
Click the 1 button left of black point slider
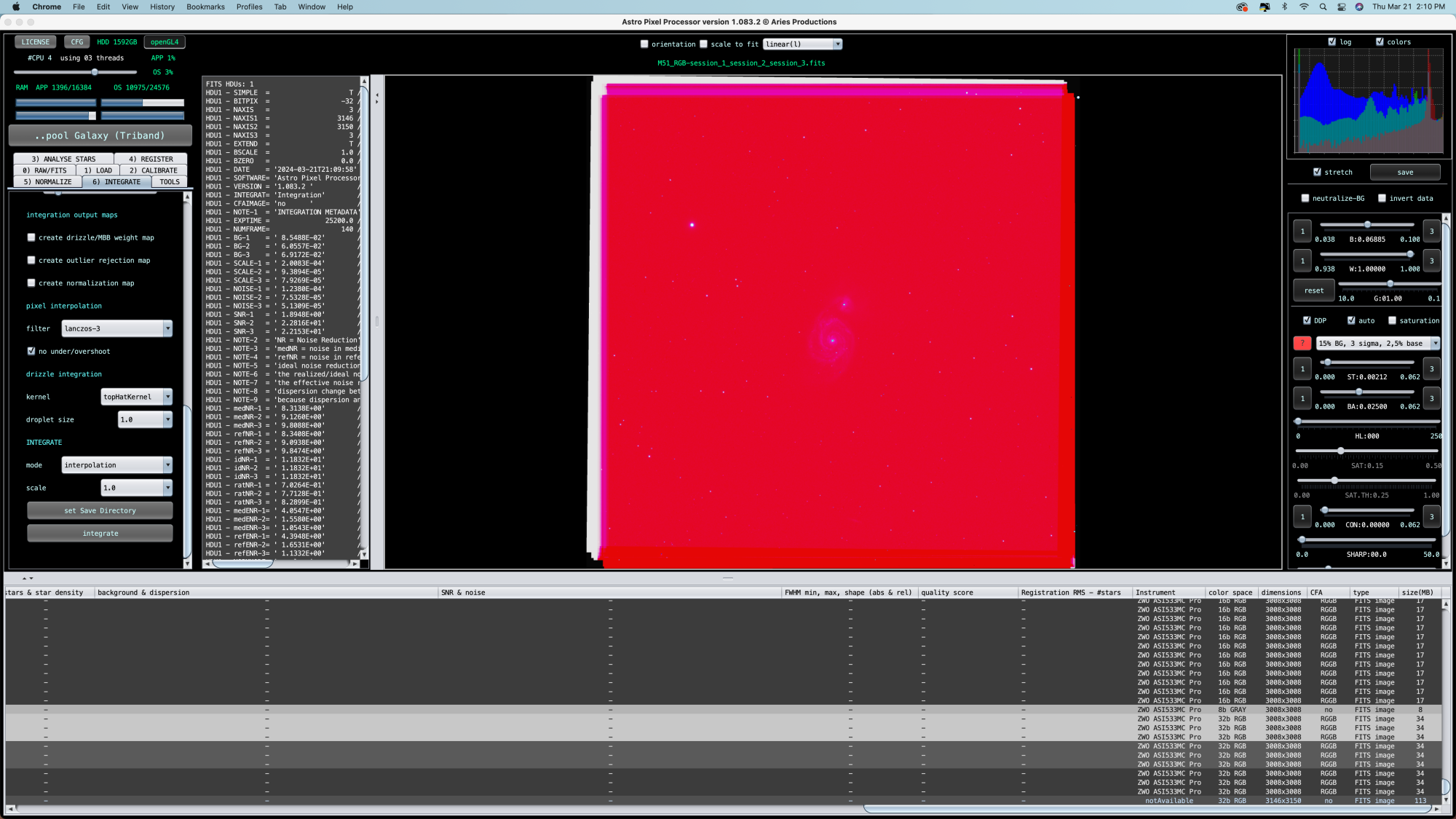click(x=1302, y=231)
